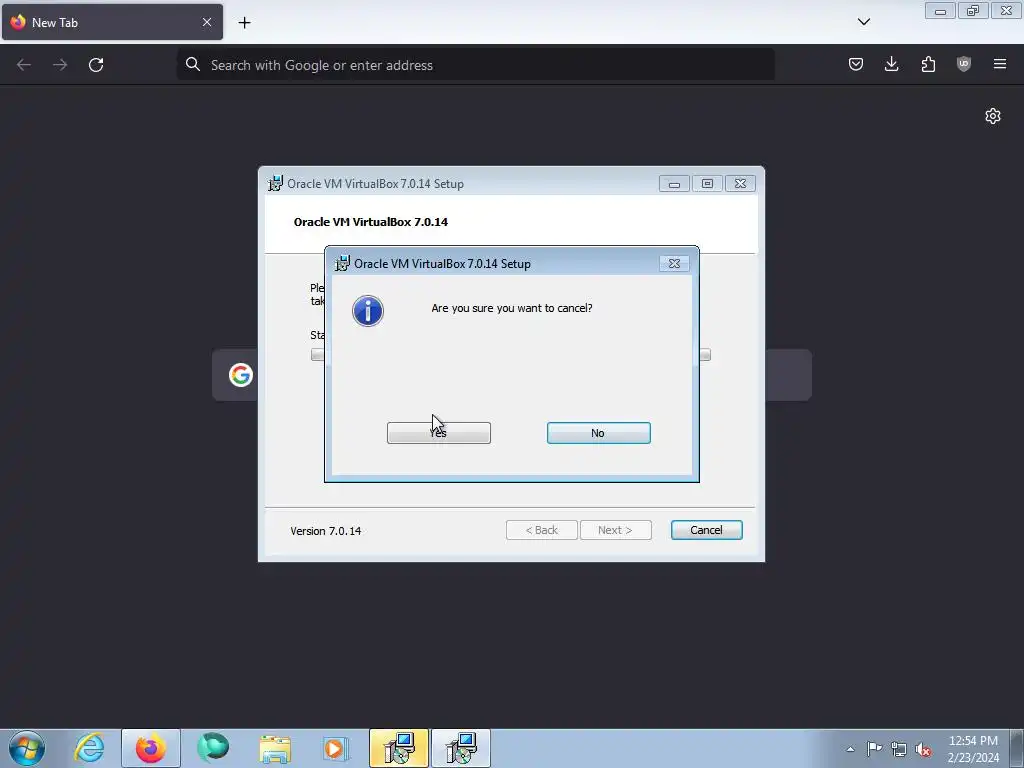Open the teal globe app on taskbar
1024x768 pixels.
pyautogui.click(x=213, y=748)
